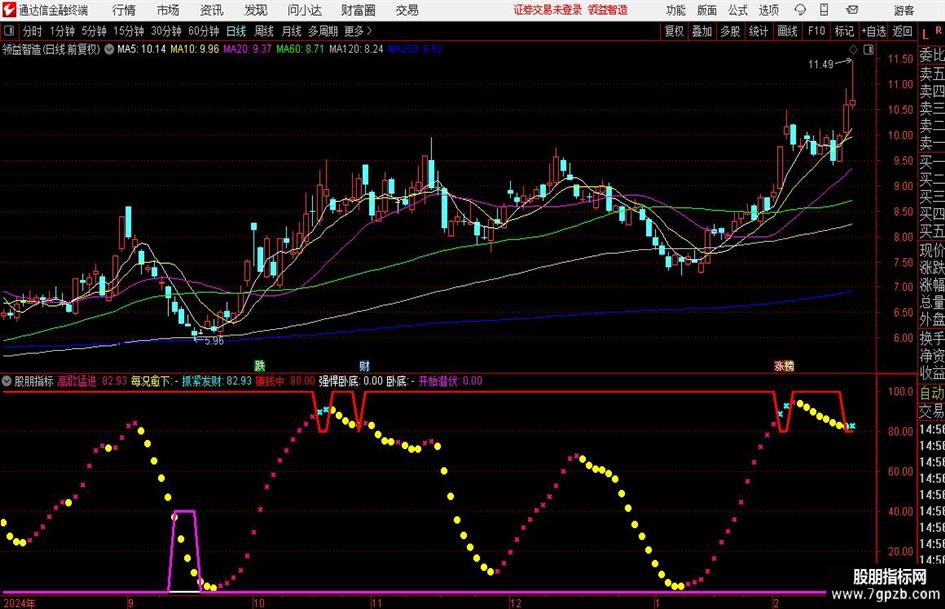Click the 叠加 overlay button
Image resolution: width=945 pixels, height=609 pixels.
pos(702,31)
